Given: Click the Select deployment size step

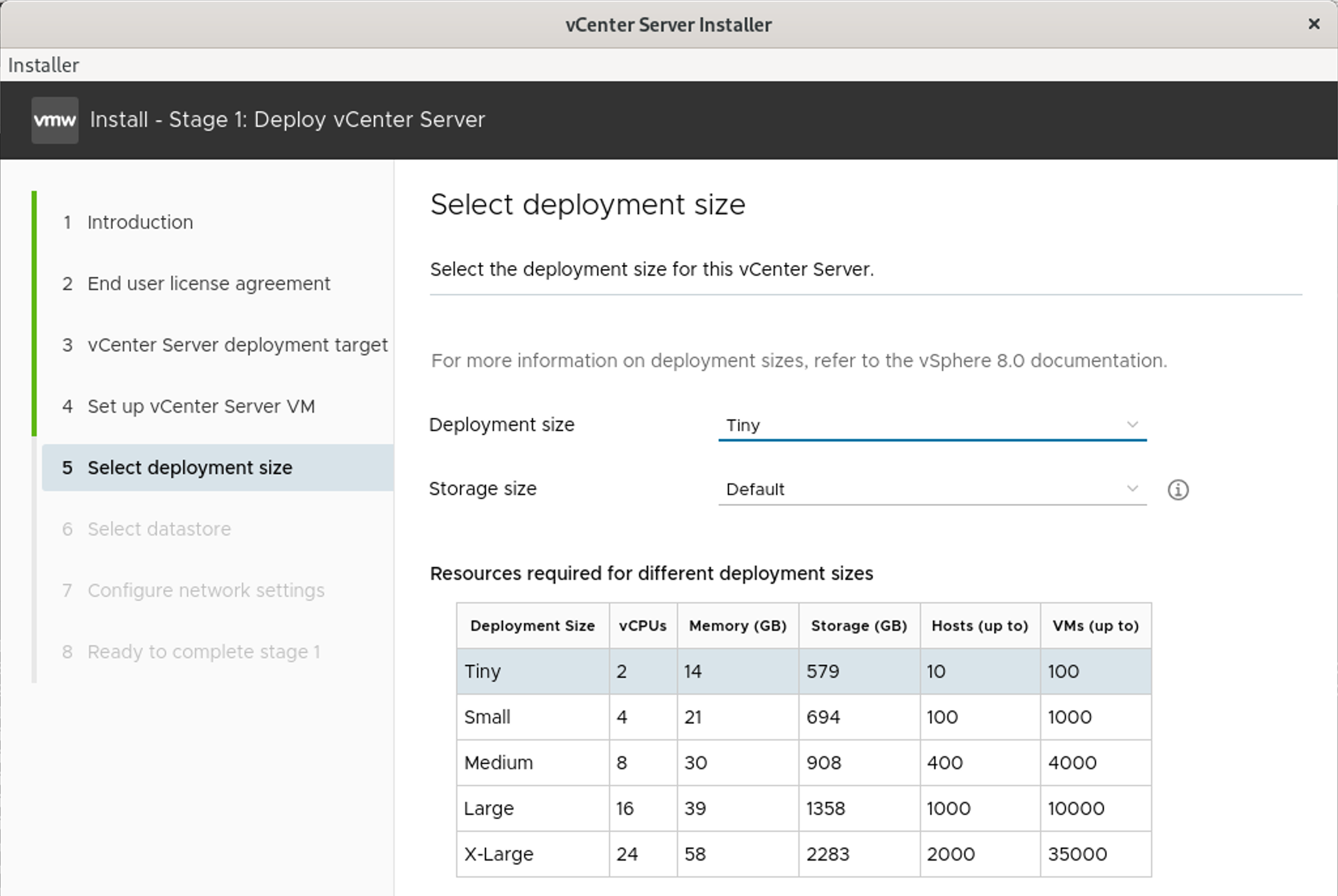Looking at the screenshot, I should 189,468.
